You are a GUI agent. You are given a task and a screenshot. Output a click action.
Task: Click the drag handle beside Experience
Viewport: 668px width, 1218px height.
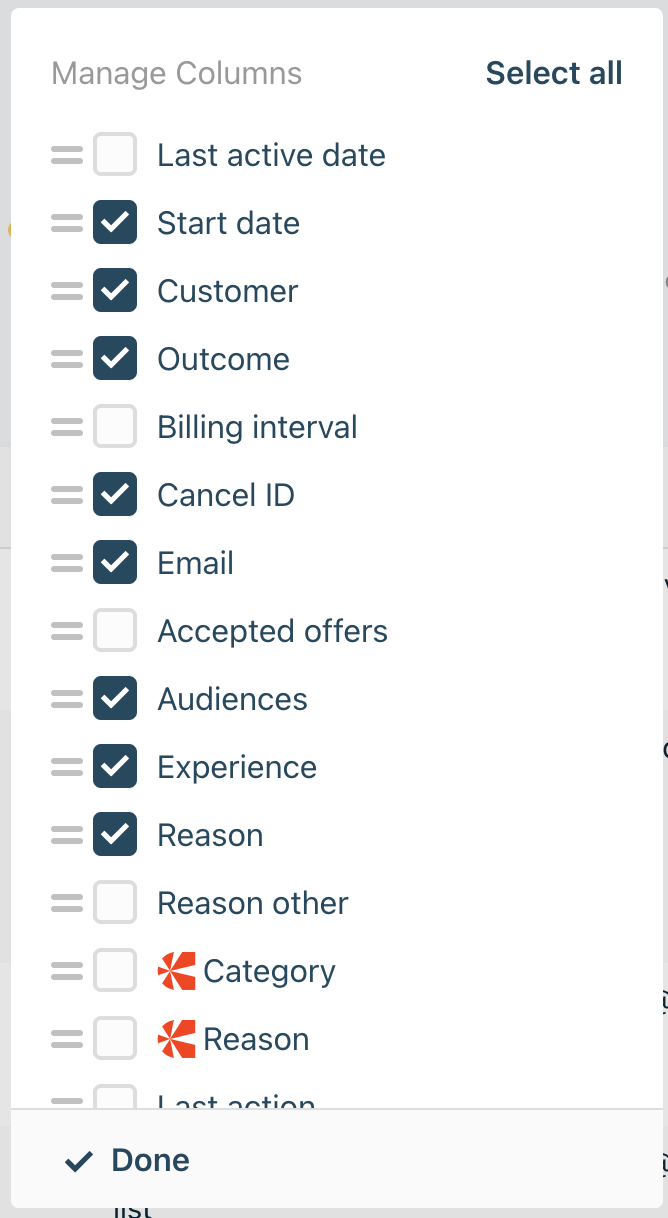coord(67,767)
